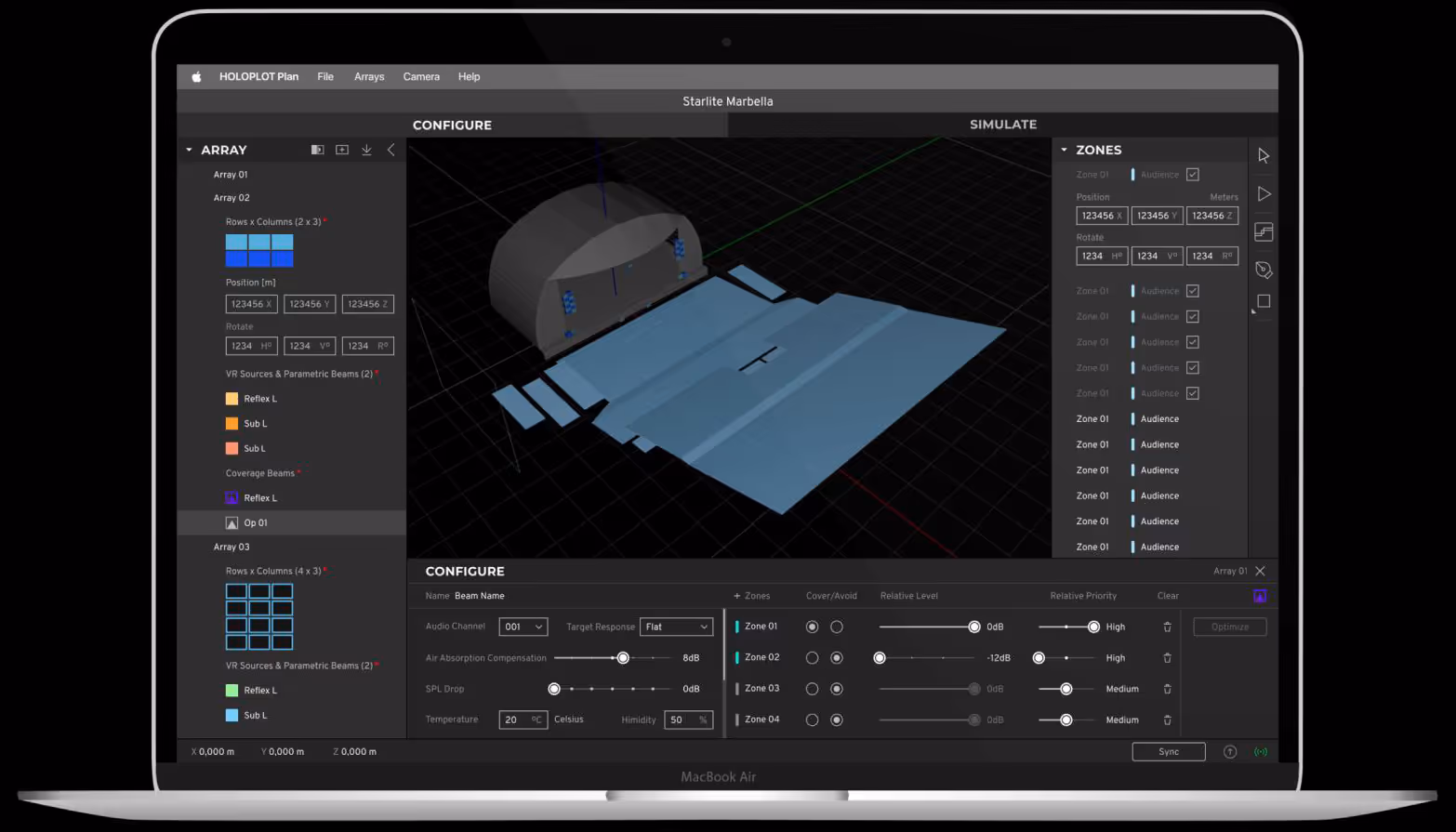Select the stepped surface tool in right toolbar
The width and height of the screenshot is (1456, 832).
coord(1264,232)
